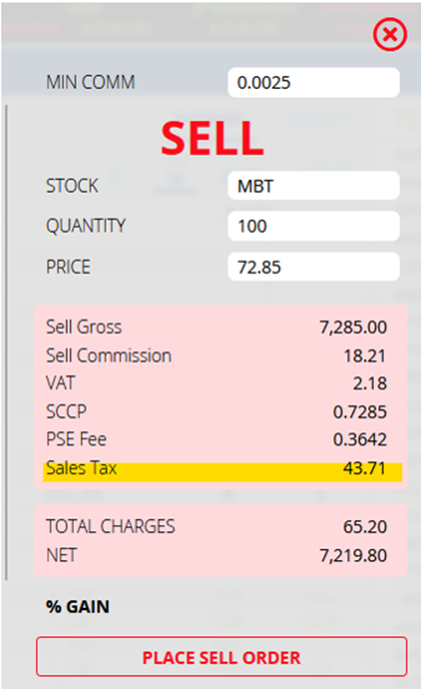Click the MIN COMM input field
The height and width of the screenshot is (689, 421).
(x=313, y=83)
